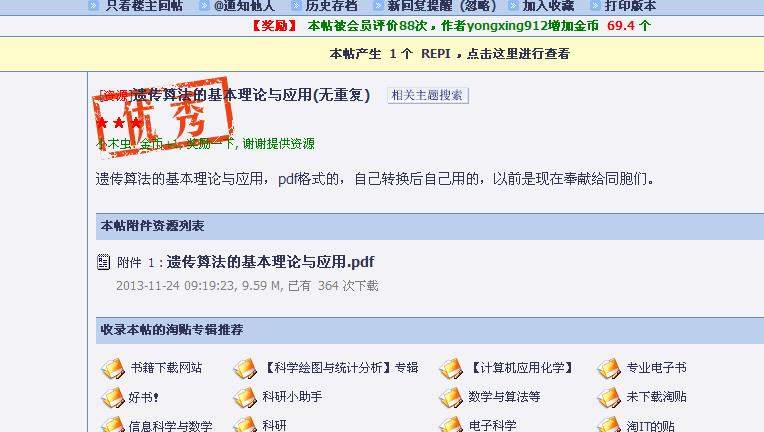Click the folder icon beside 【科学绘图与统计分析】专辑
The image size is (764, 432).
click(x=245, y=369)
